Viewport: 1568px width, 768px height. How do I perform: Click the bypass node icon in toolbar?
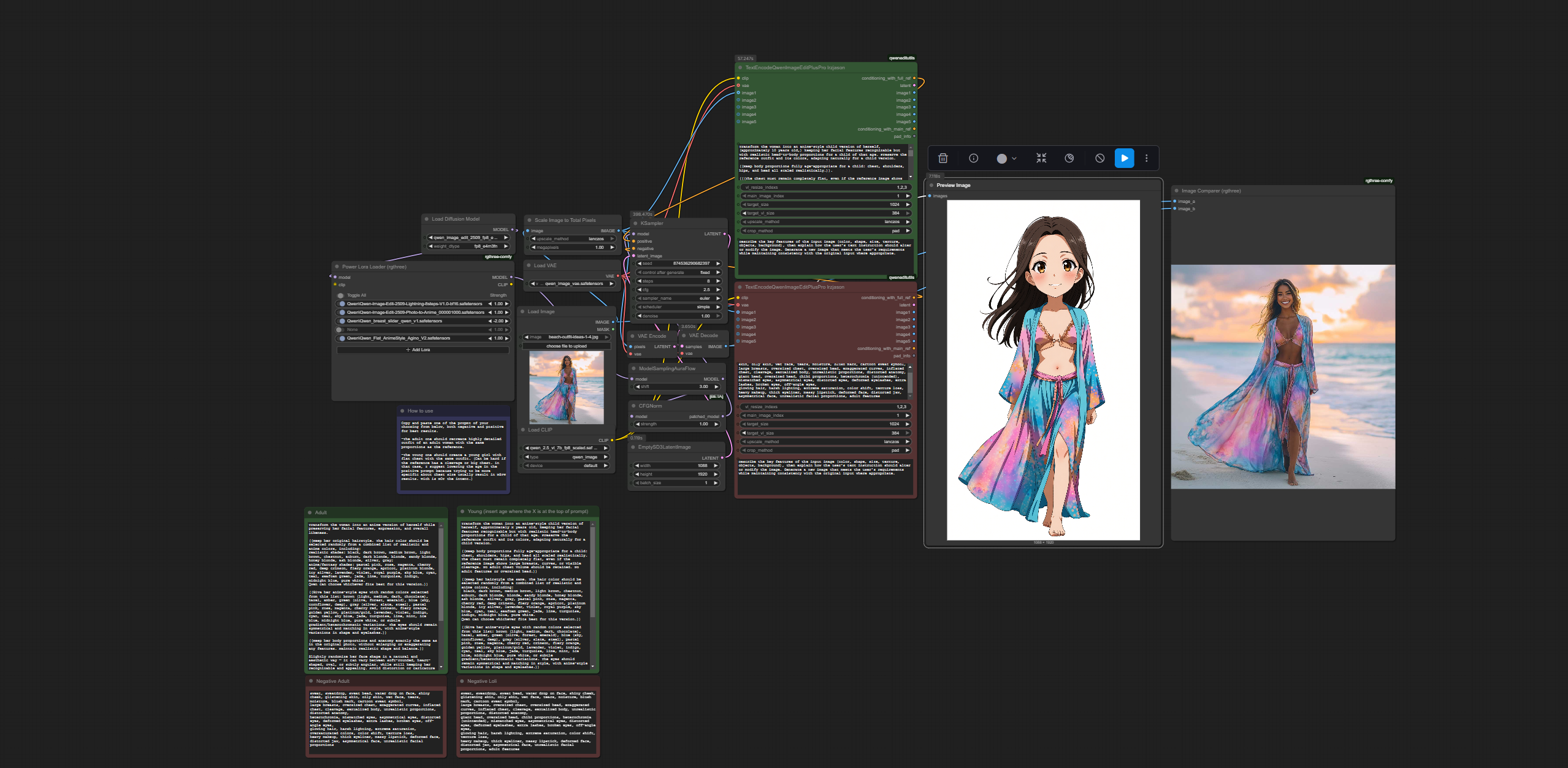click(x=1100, y=158)
